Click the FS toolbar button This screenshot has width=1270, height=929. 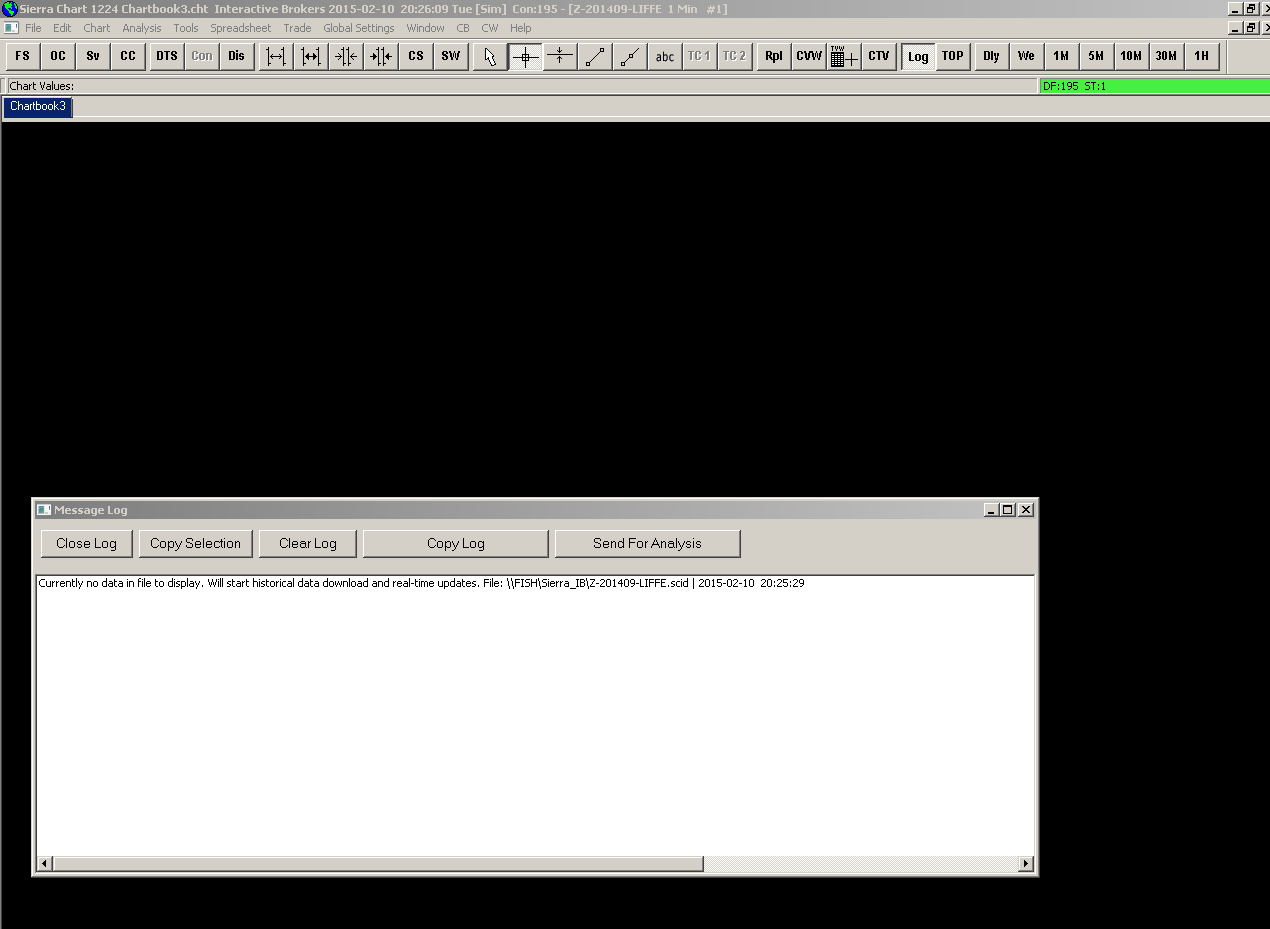23,56
